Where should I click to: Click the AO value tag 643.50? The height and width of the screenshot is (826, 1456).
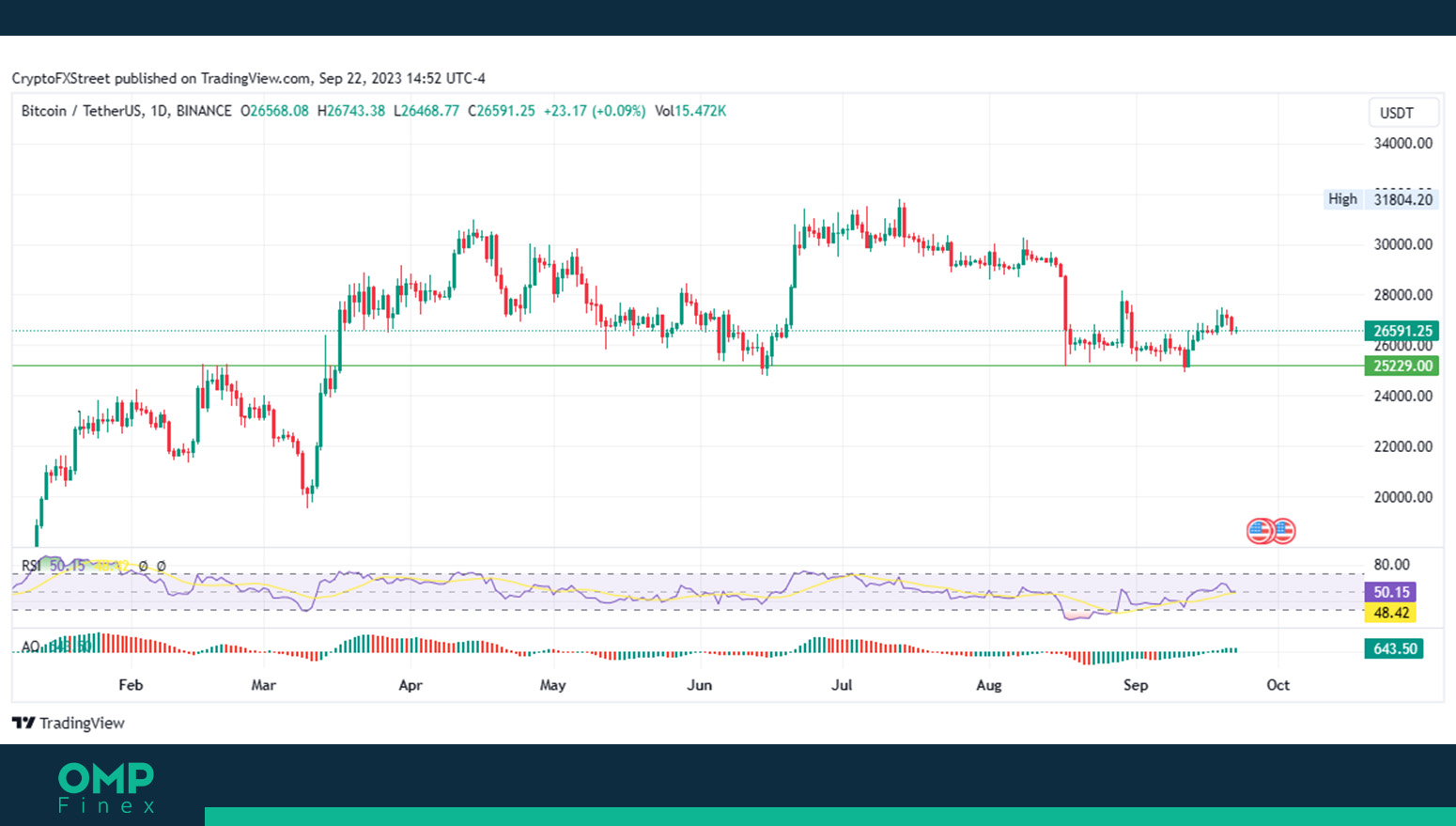(1394, 648)
